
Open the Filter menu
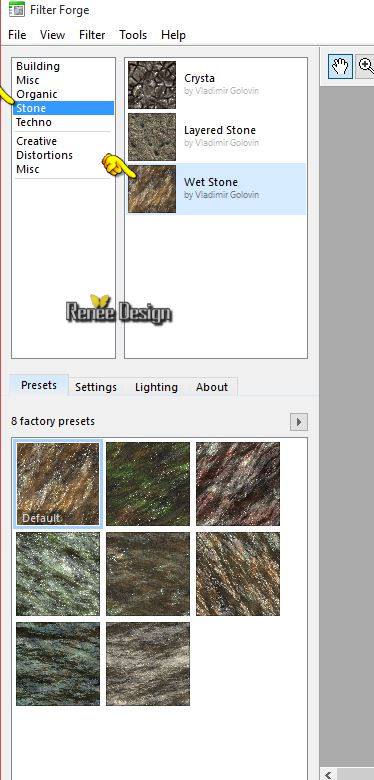[x=92, y=35]
